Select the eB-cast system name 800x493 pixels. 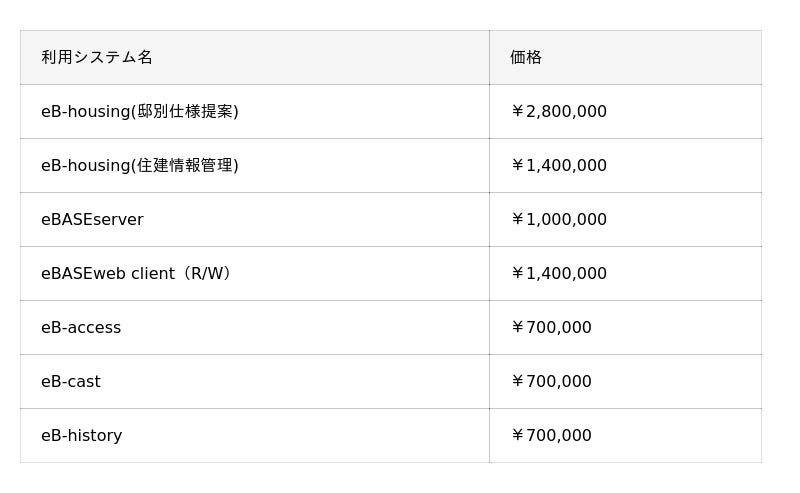pyautogui.click(x=71, y=382)
